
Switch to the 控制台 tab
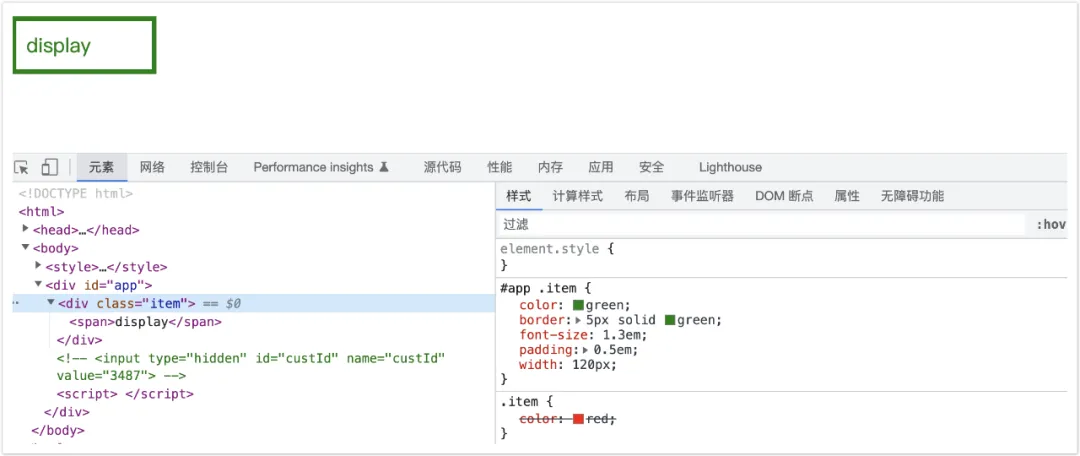[x=209, y=167]
